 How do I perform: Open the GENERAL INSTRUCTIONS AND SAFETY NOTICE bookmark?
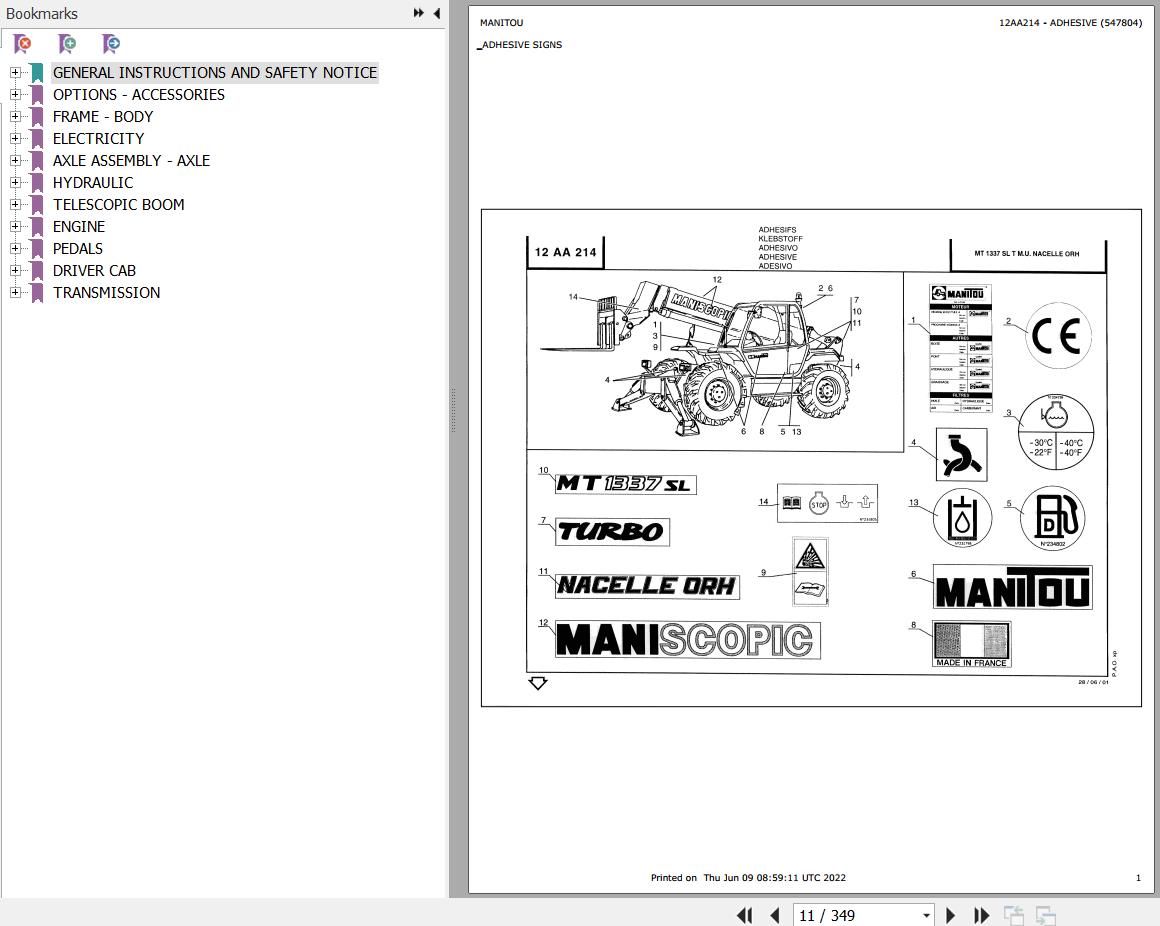tap(215, 72)
